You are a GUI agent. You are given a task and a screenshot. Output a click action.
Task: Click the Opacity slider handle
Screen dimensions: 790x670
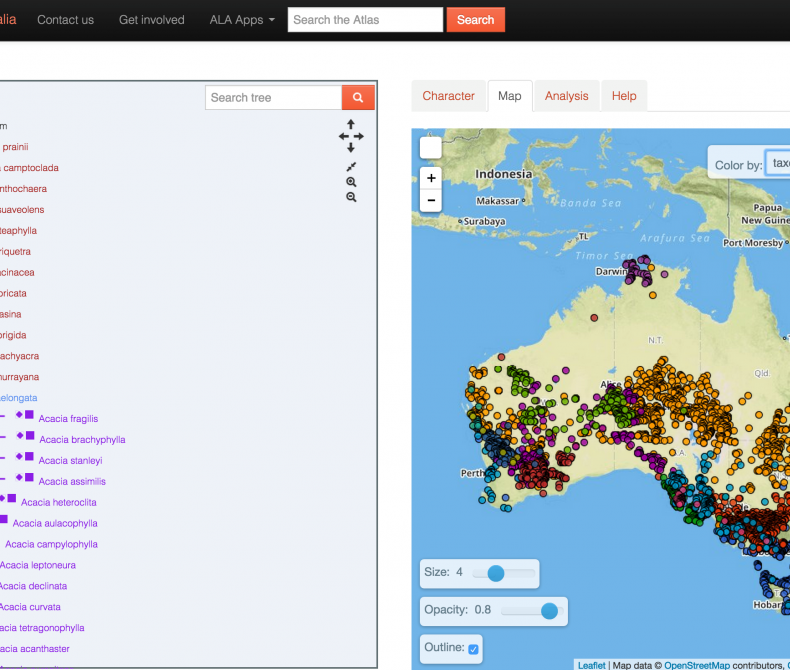tap(549, 610)
